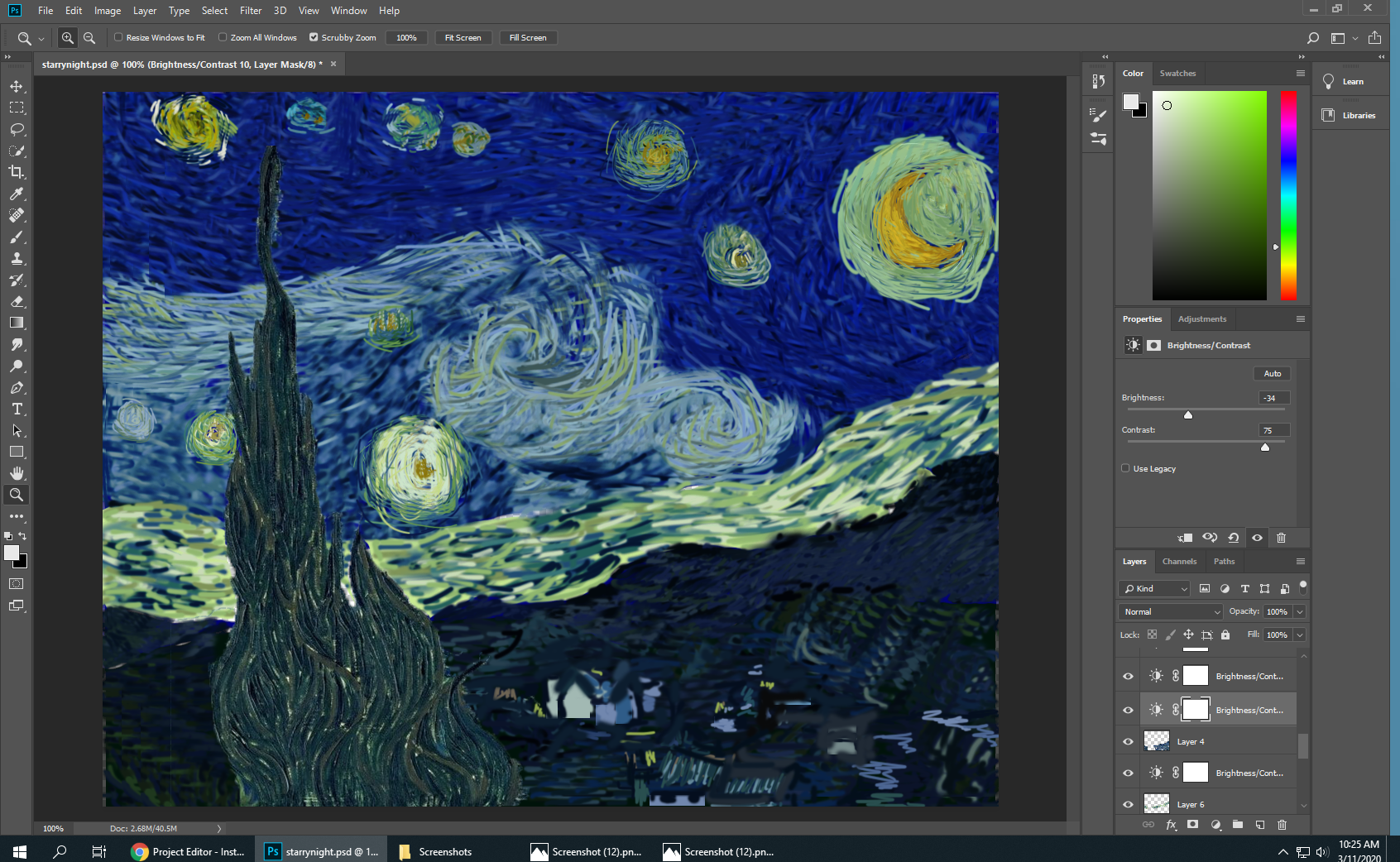Select the Gradient tool
This screenshot has width=1400, height=862.
tap(17, 323)
